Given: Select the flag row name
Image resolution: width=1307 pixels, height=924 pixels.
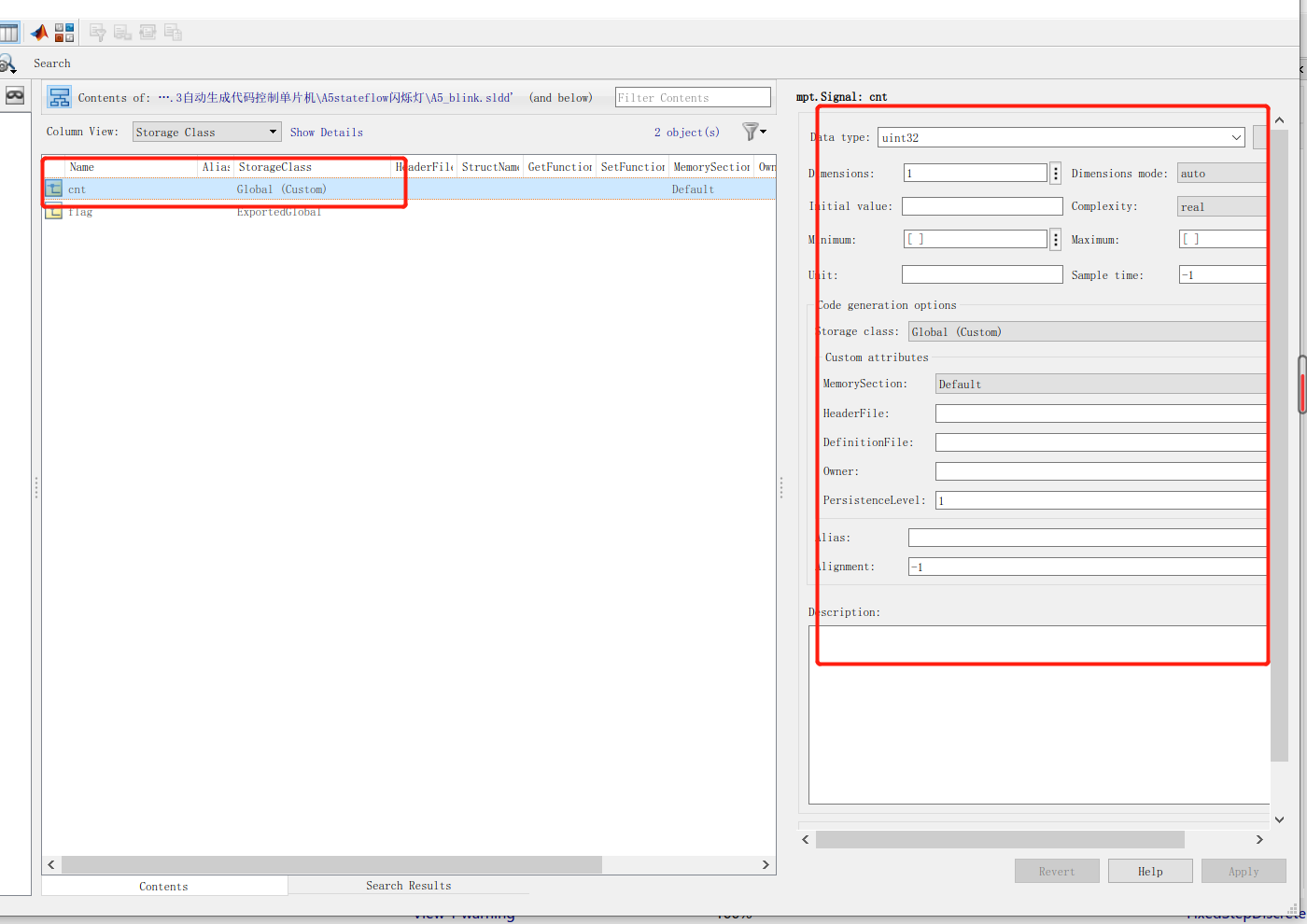Looking at the screenshot, I should (x=80, y=212).
